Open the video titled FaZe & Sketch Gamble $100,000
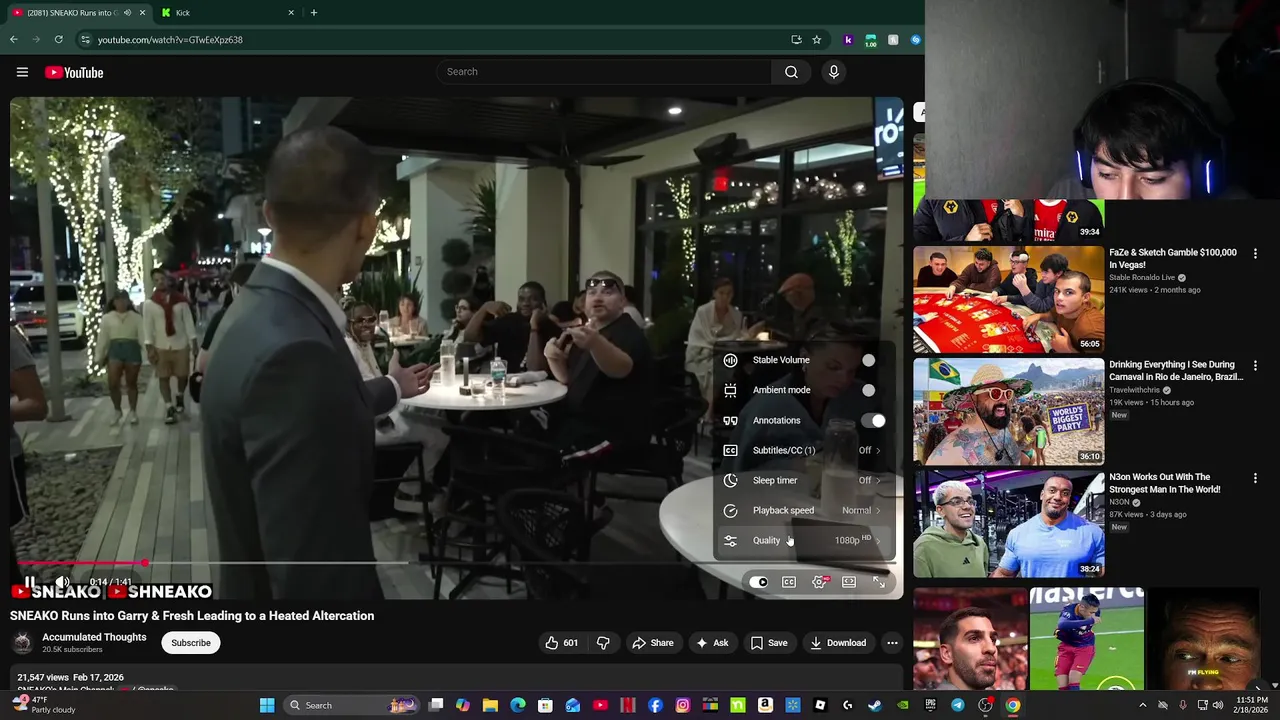Screen dimensions: 1280x720 [x=1173, y=259]
